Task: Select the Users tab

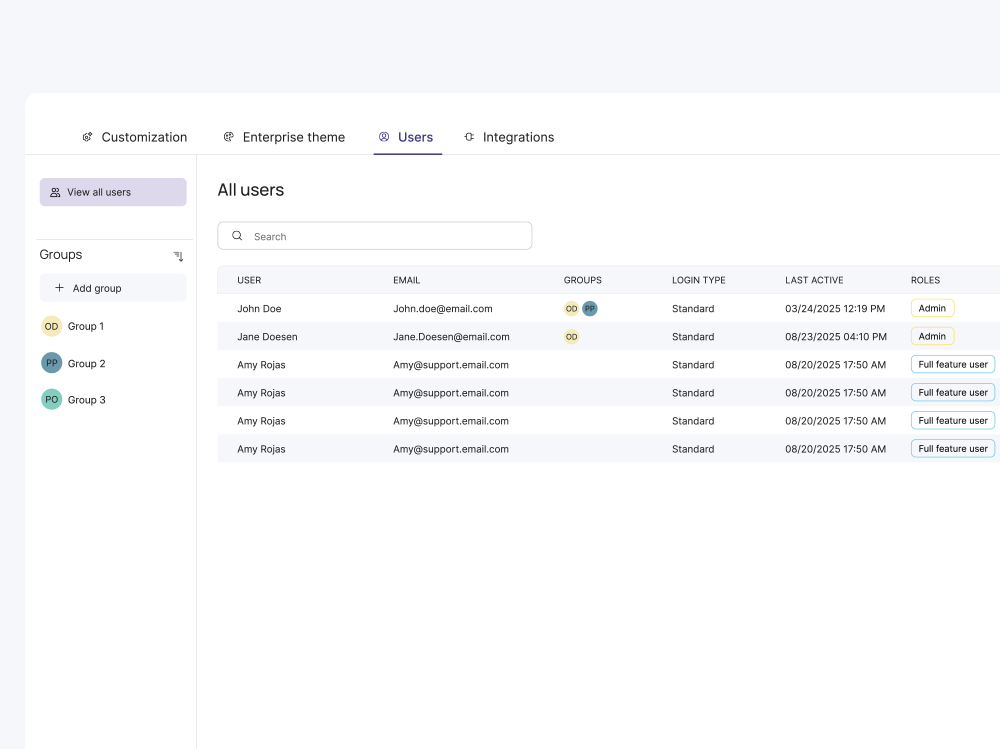Action: [406, 137]
